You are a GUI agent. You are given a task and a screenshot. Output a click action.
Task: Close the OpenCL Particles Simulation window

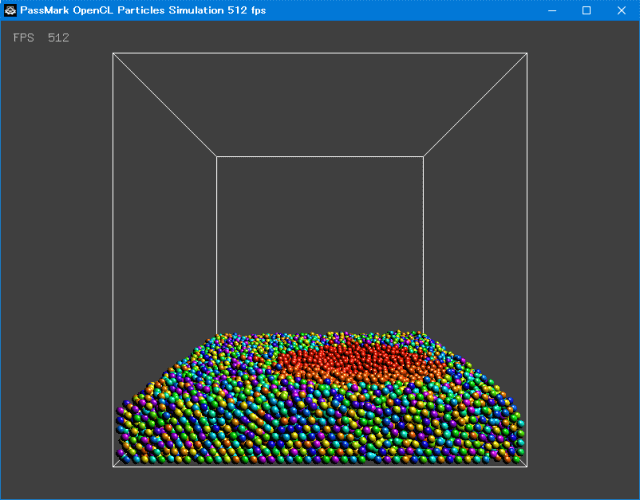620,10
